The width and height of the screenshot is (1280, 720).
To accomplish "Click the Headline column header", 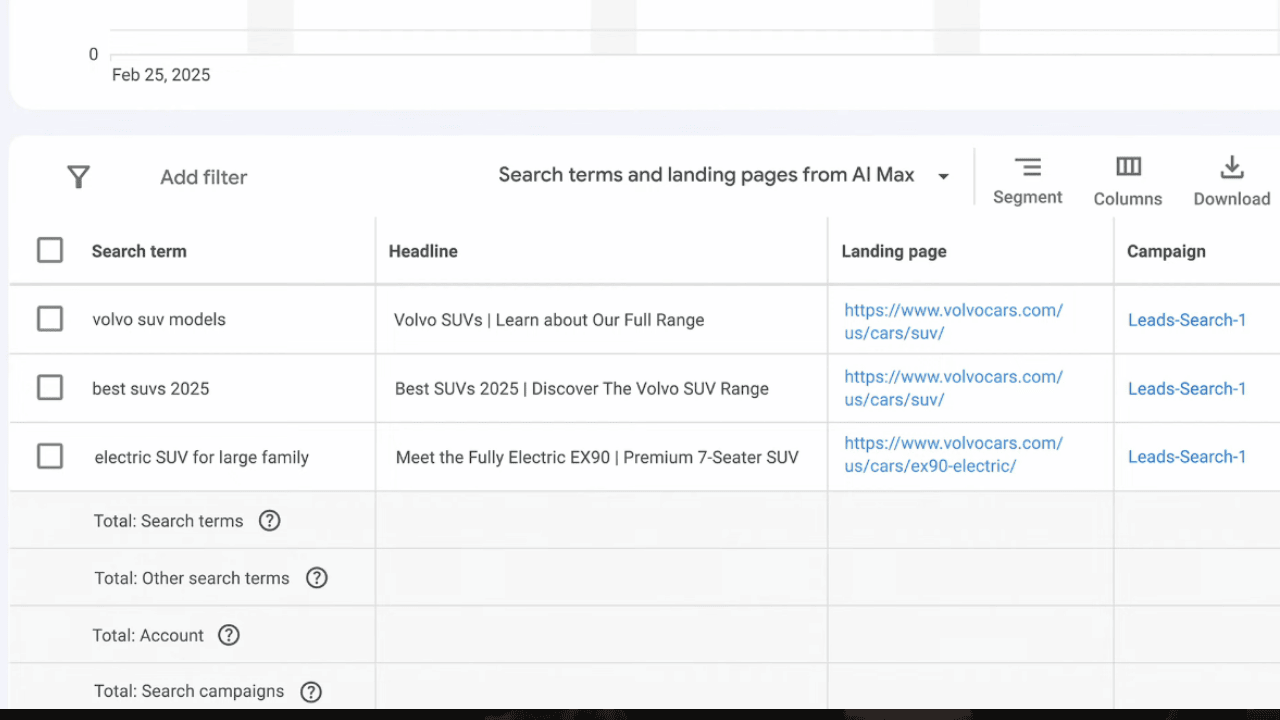I will click(423, 251).
